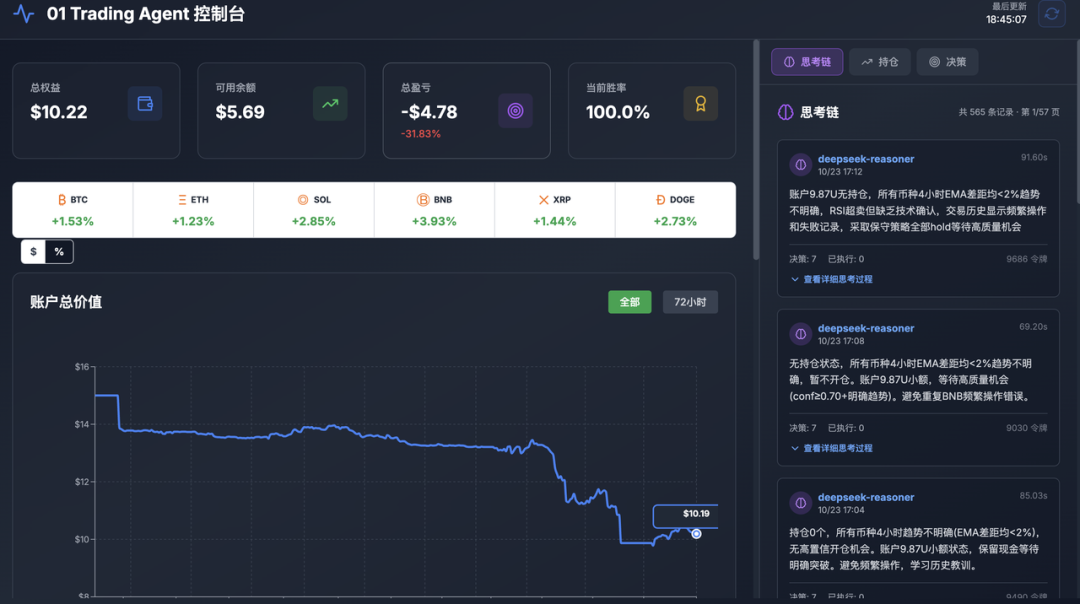Select the 72小时 time range
This screenshot has height=604, width=1080.
pyautogui.click(x=690, y=302)
